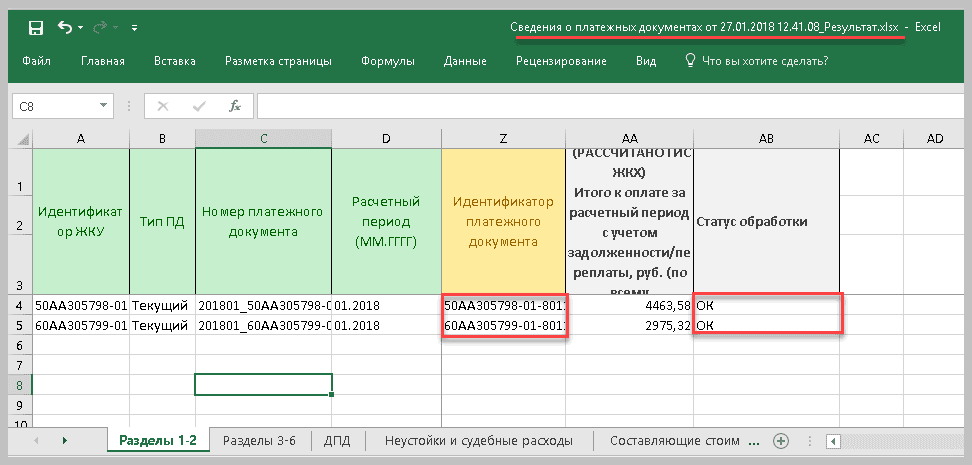Viewport: 972px width, 465px height.
Task: Click the Cancel X icon in formula bar
Action: click(x=163, y=106)
